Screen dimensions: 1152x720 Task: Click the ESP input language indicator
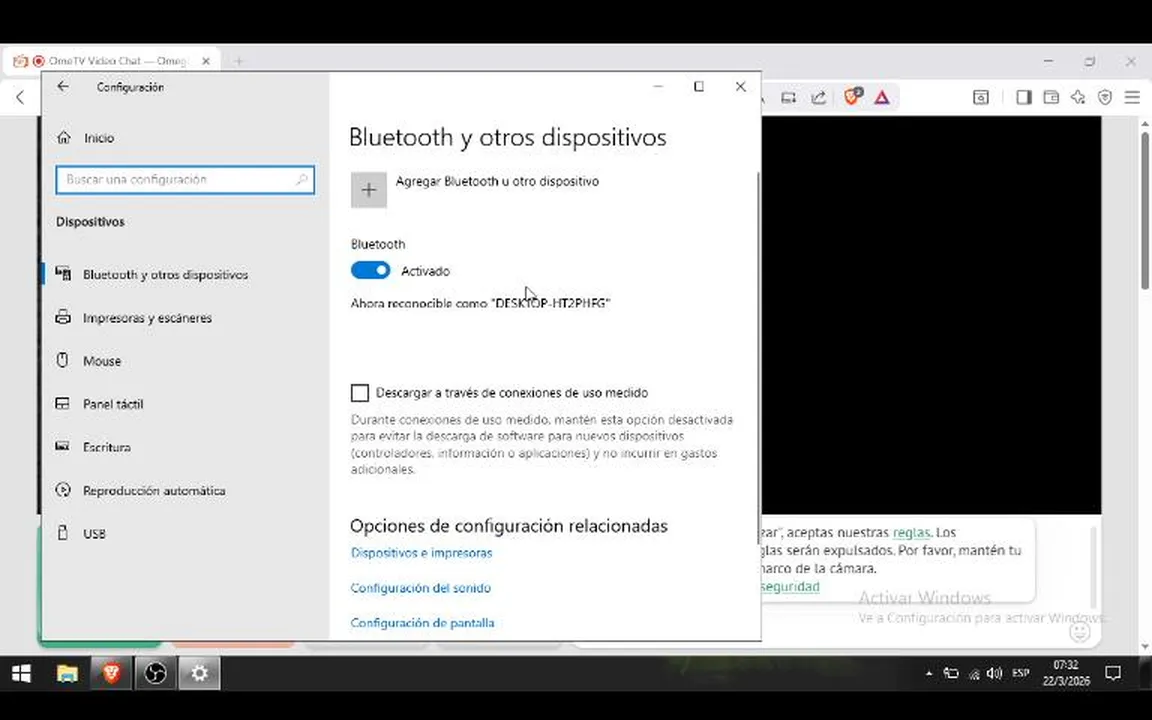[1020, 673]
